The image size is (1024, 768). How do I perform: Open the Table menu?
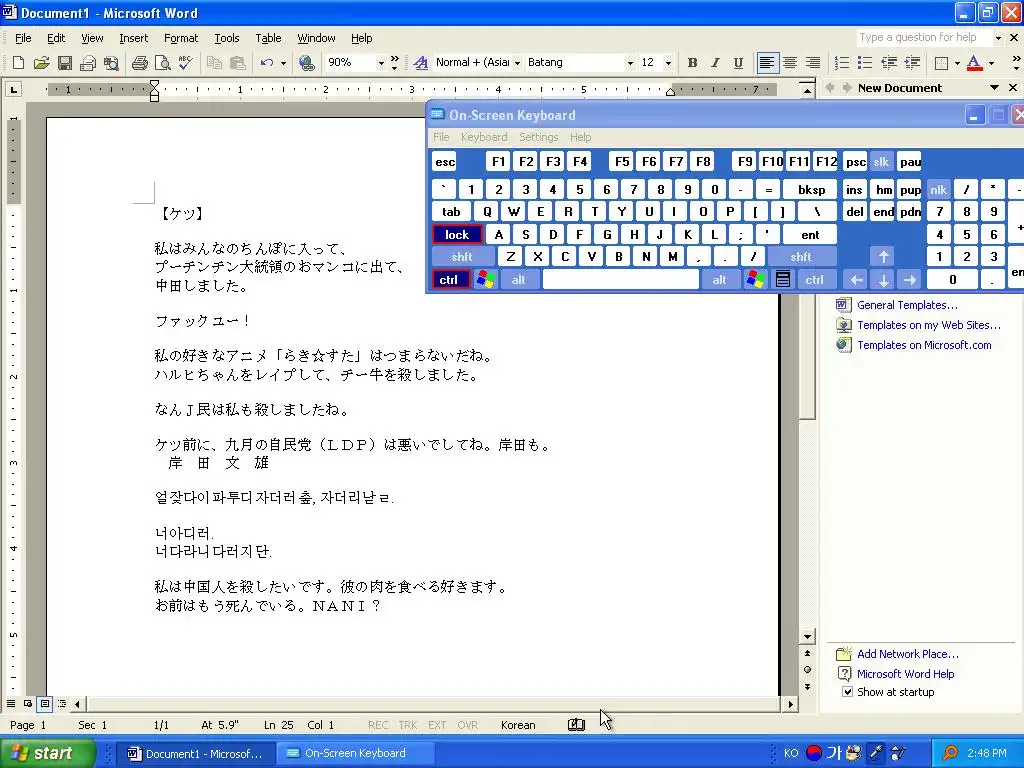[x=268, y=38]
